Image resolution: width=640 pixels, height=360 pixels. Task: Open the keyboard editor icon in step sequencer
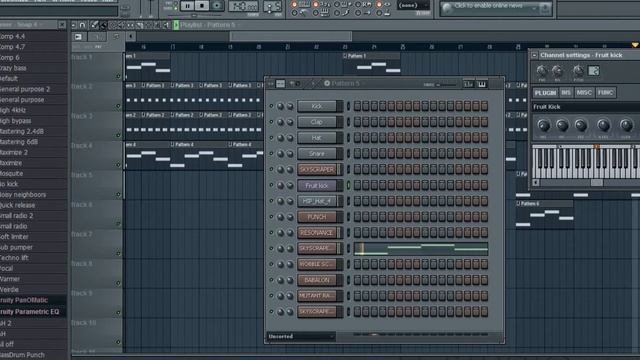click(x=482, y=84)
